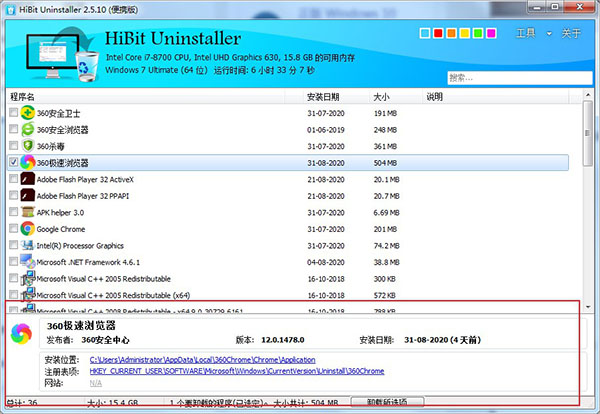Image resolution: width=600 pixels, height=414 pixels.
Task: Click the HiBit title bar app icon
Action: [11, 10]
